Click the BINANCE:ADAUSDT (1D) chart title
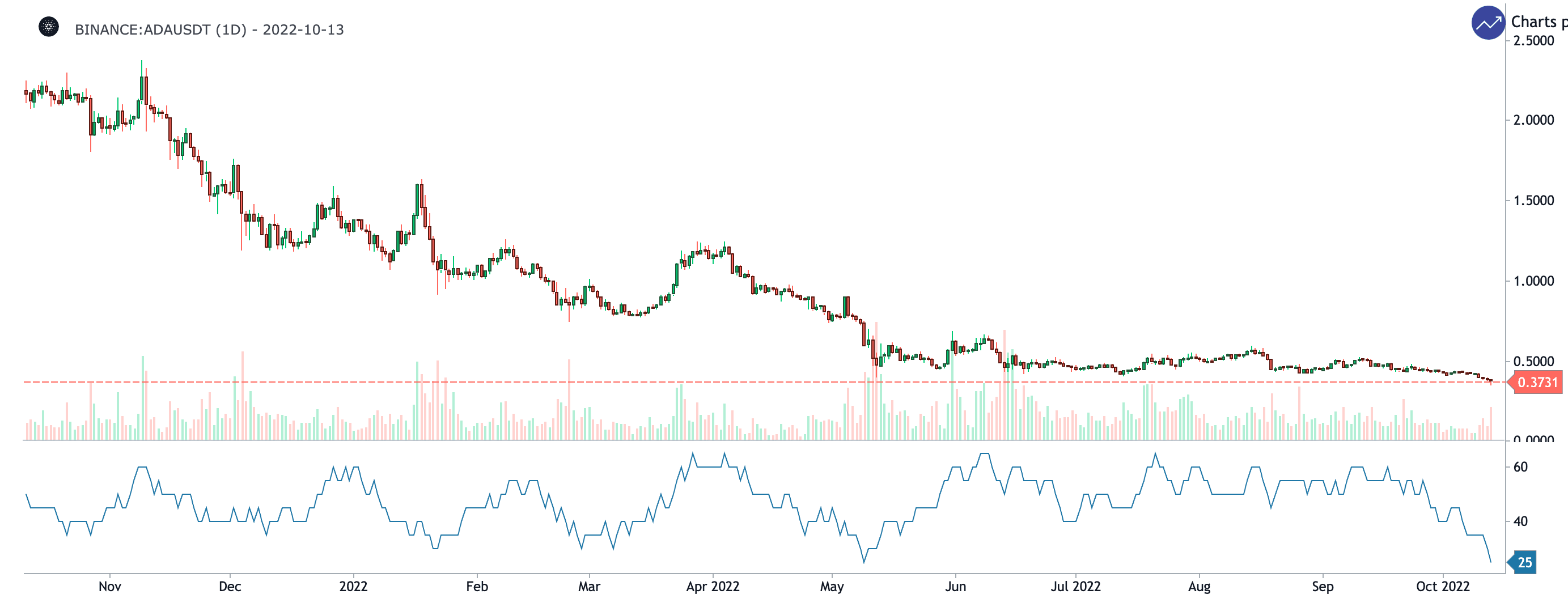The width and height of the screenshot is (1568, 611). (x=209, y=30)
